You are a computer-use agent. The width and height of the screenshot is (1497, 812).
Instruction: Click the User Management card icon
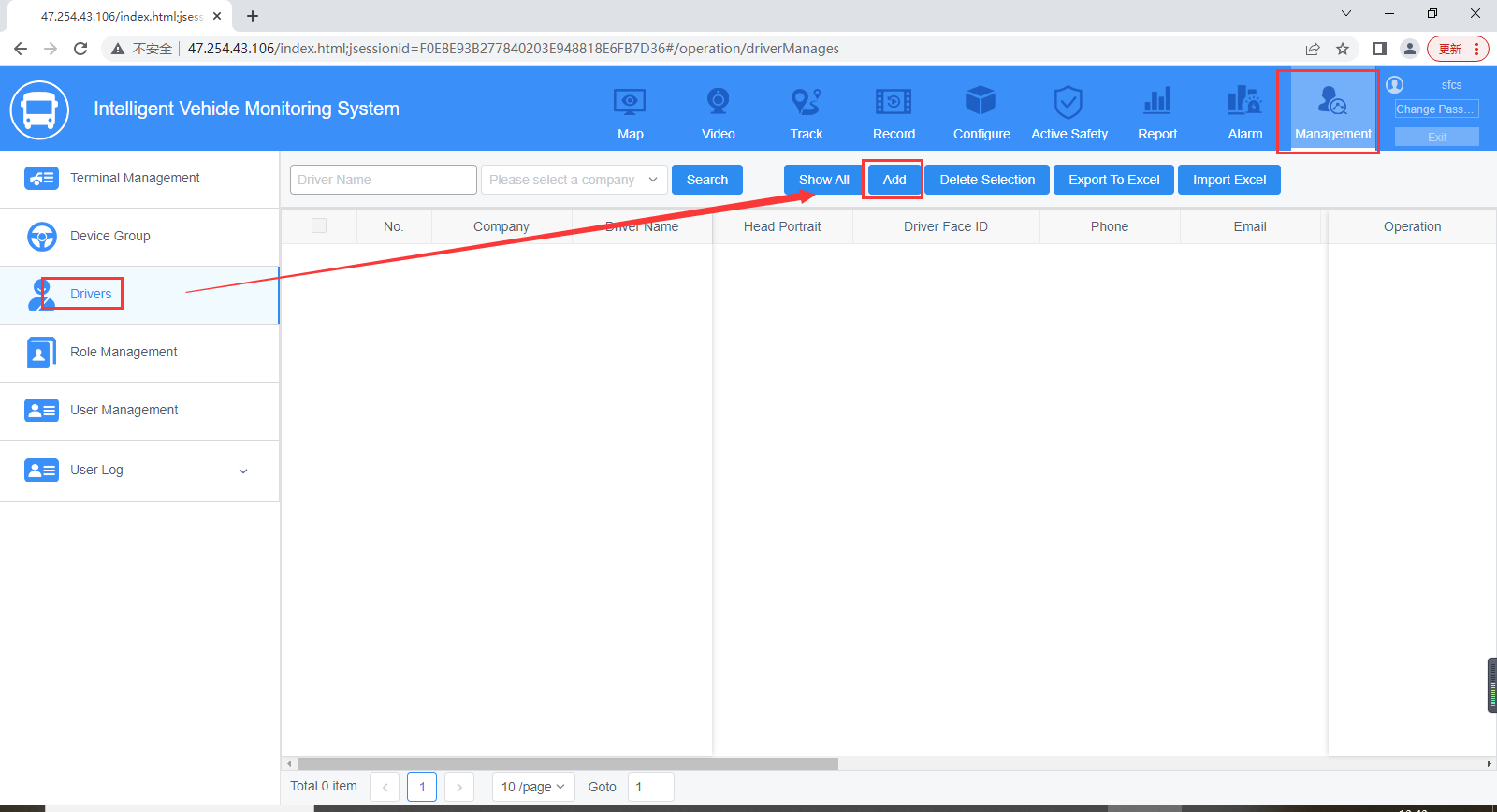[41, 410]
